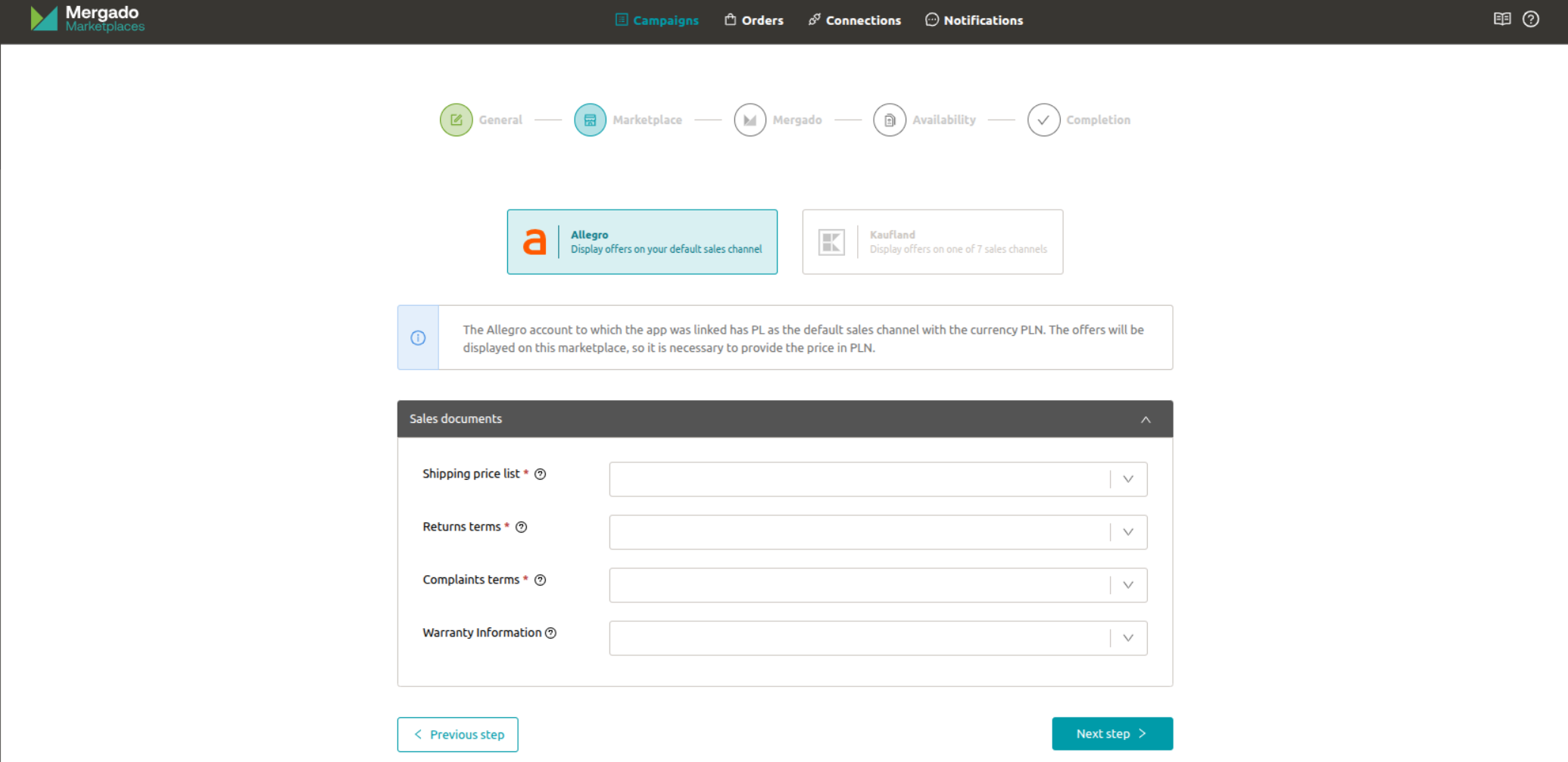Viewport: 1568px width, 762px height.
Task: Switch to the Connections menu
Action: coord(854,20)
